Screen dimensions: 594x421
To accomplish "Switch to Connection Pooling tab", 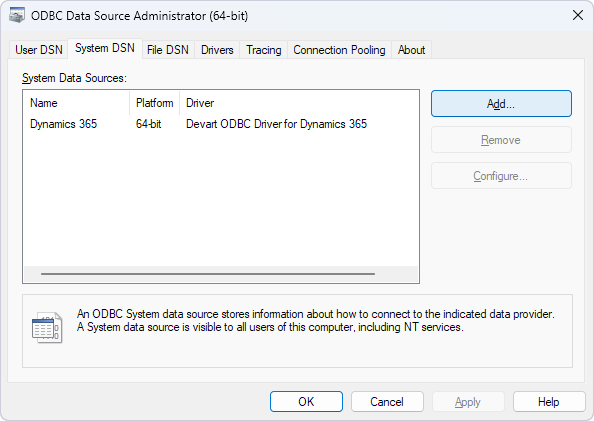I will (339, 50).
